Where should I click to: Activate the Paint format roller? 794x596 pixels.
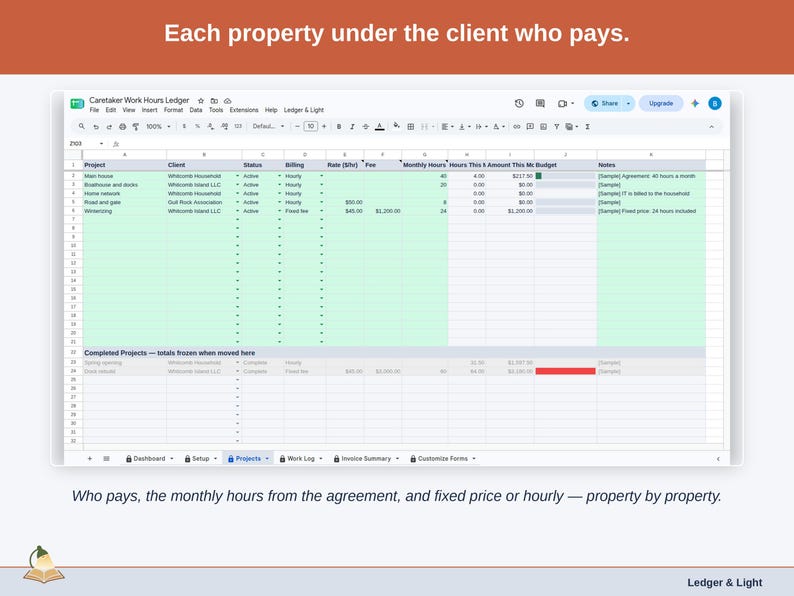tap(136, 127)
